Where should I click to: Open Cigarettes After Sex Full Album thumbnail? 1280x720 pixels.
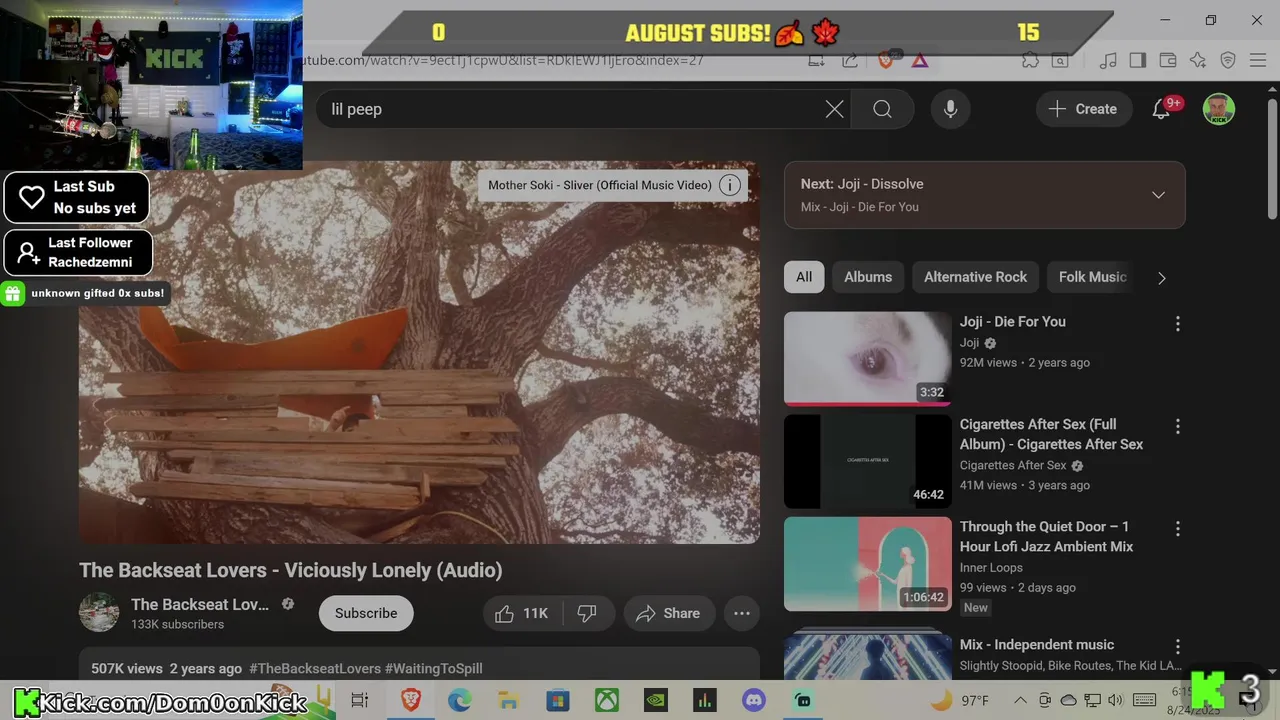click(868, 461)
